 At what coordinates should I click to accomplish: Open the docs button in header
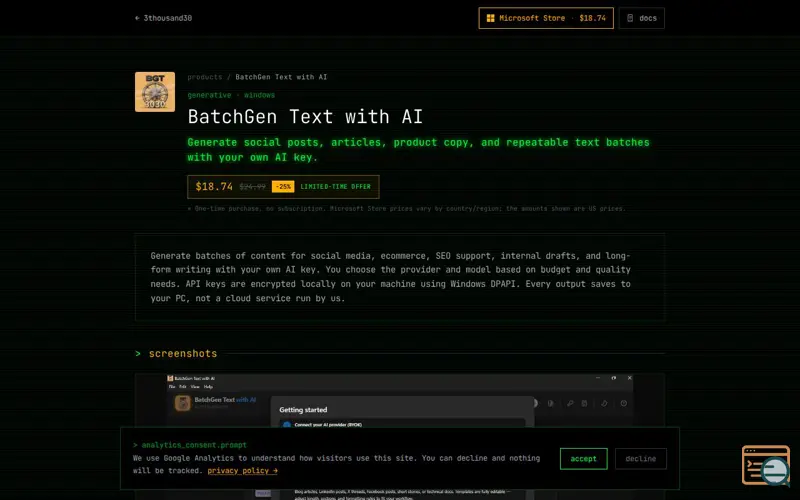click(x=642, y=18)
